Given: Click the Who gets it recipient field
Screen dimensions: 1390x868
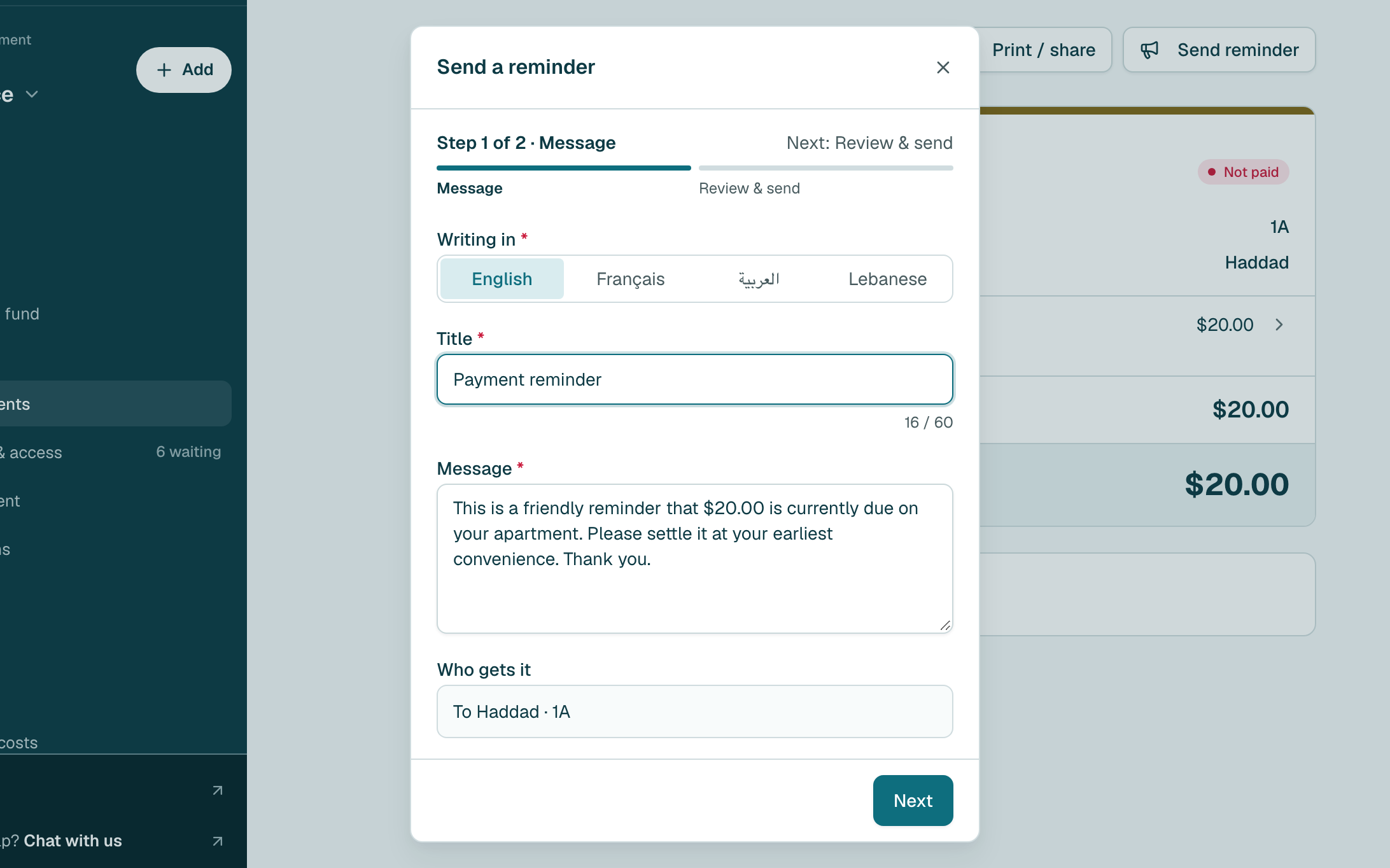Looking at the screenshot, I should pyautogui.click(x=694, y=711).
